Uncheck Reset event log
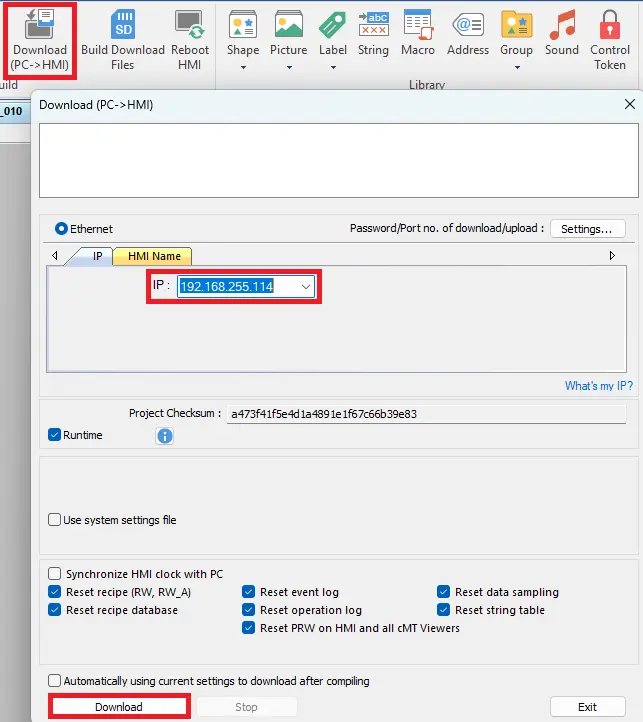 tap(248, 592)
